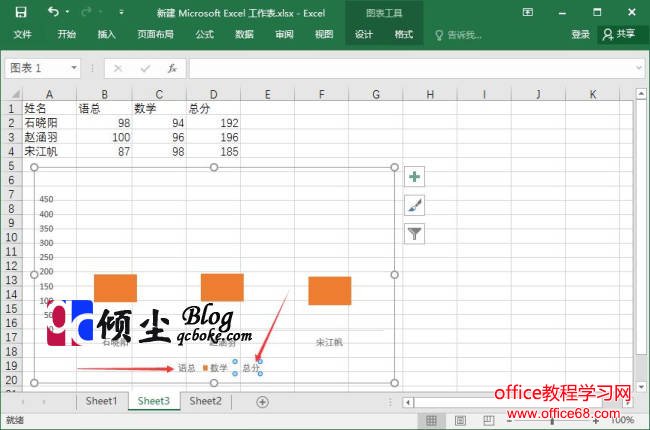Click cell containing 石晓阳
Image resolution: width=650 pixels, height=430 pixels.
pos(49,123)
